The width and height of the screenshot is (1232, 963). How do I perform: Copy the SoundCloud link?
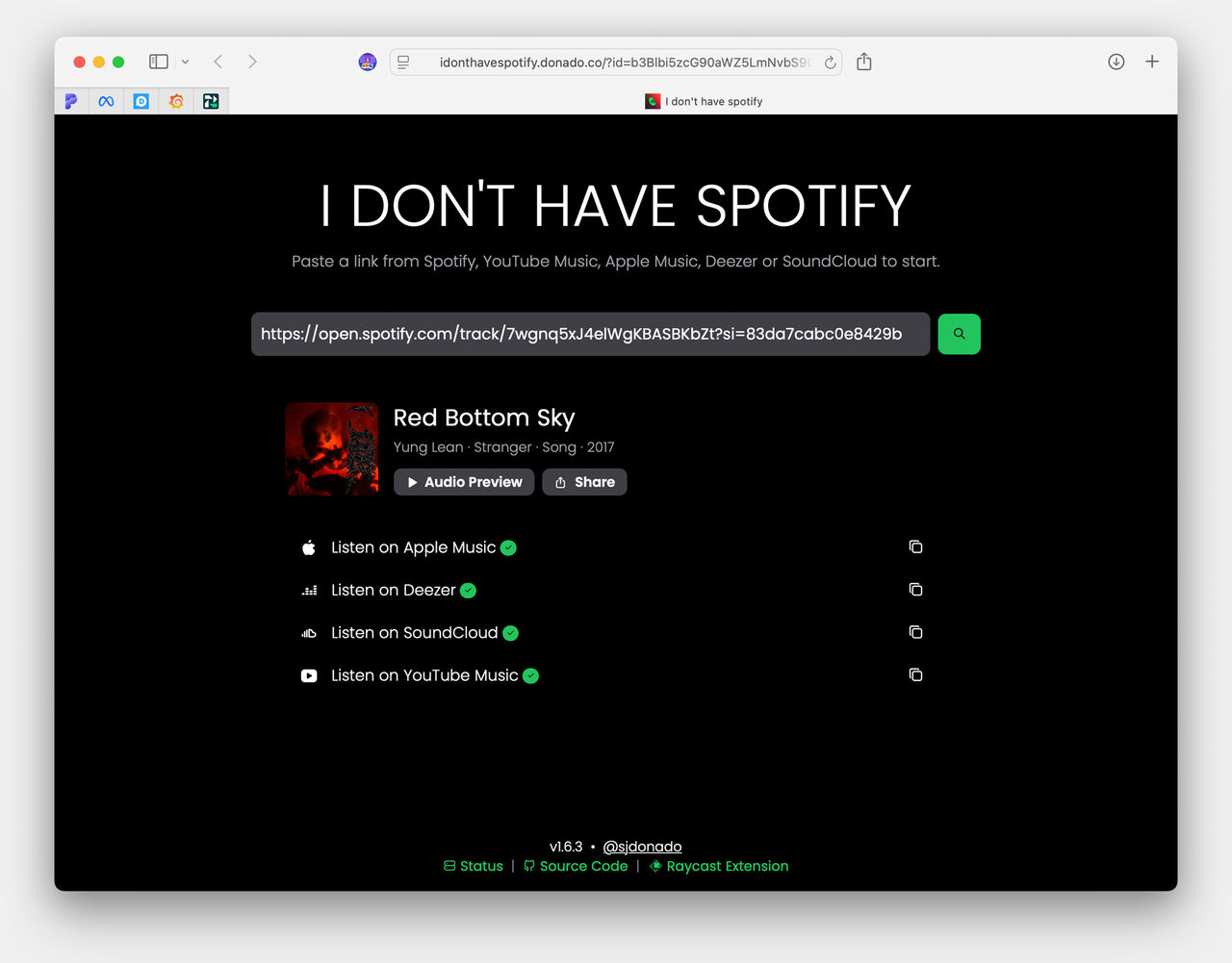(x=914, y=632)
